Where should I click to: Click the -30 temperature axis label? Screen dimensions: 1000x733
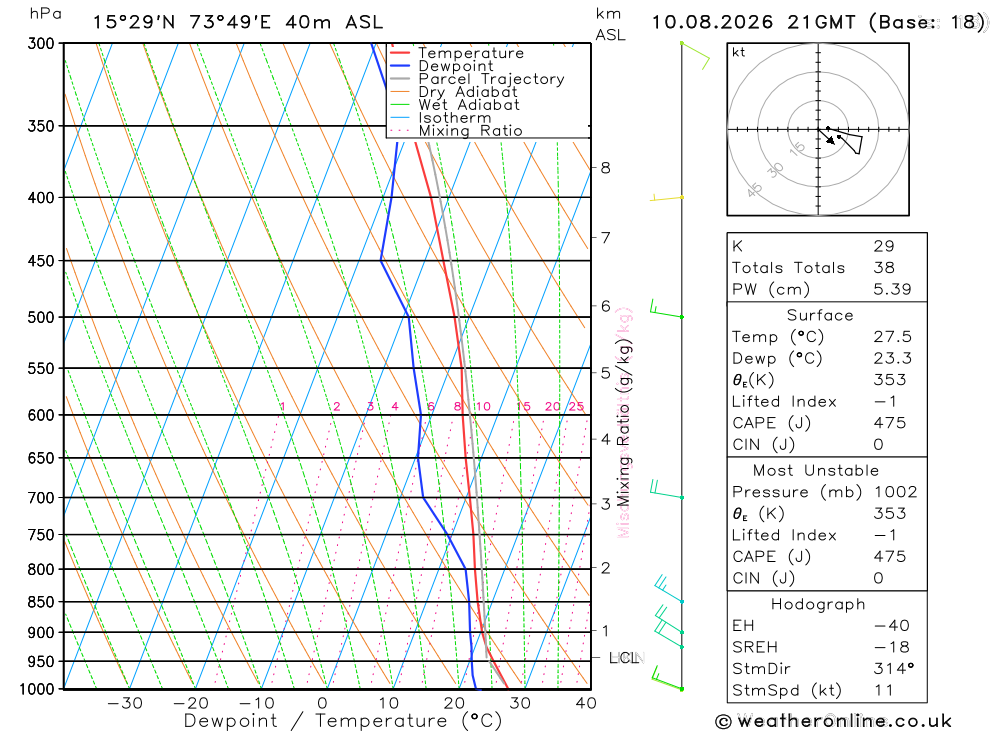[x=125, y=703]
